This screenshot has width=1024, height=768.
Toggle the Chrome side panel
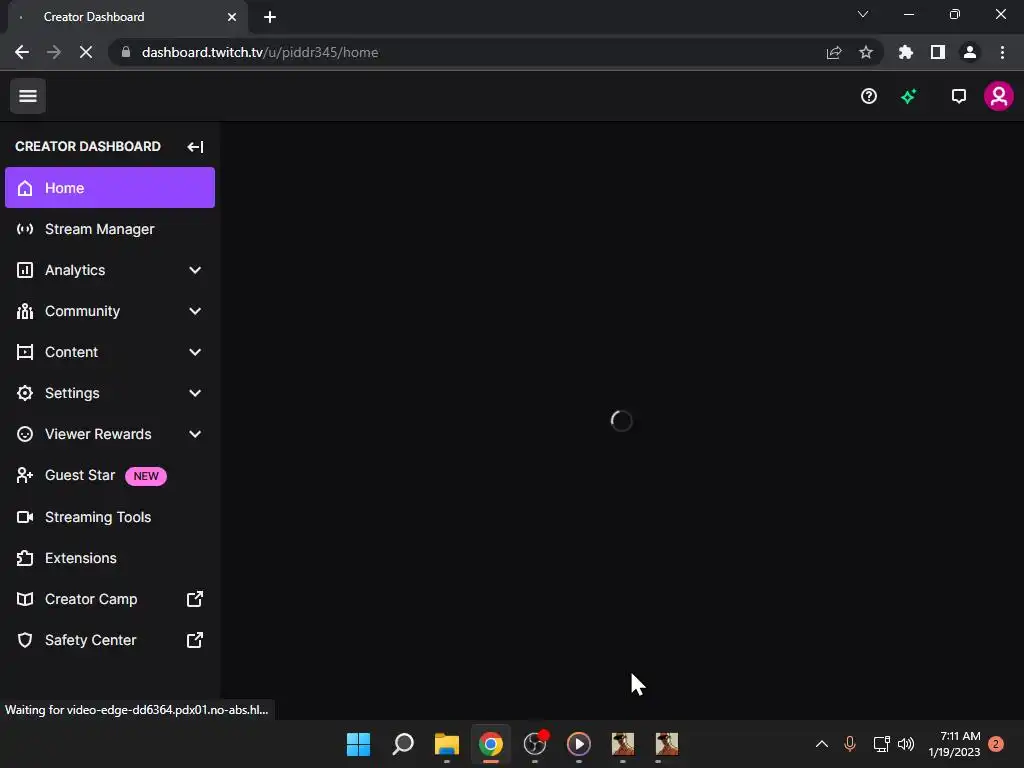point(938,52)
